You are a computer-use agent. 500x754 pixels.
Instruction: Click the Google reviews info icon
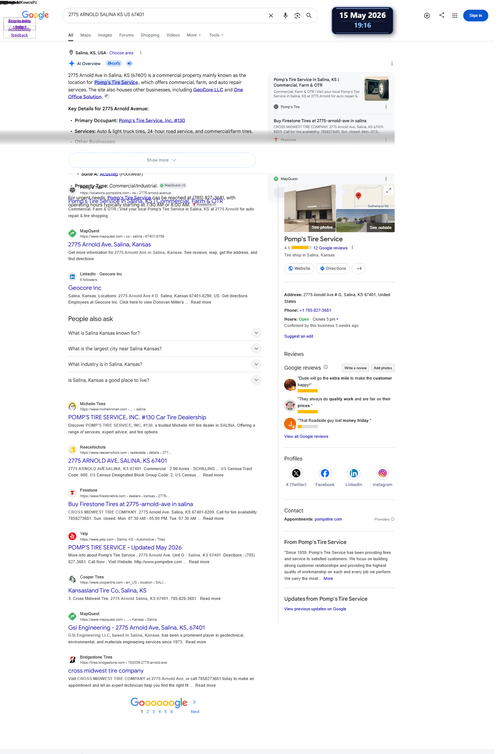coord(325,367)
